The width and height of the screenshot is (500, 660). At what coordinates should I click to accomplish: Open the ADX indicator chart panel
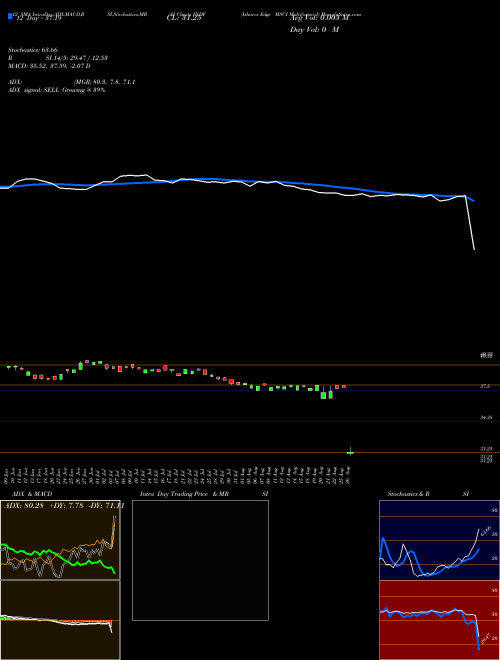pyautogui.click(x=60, y=540)
